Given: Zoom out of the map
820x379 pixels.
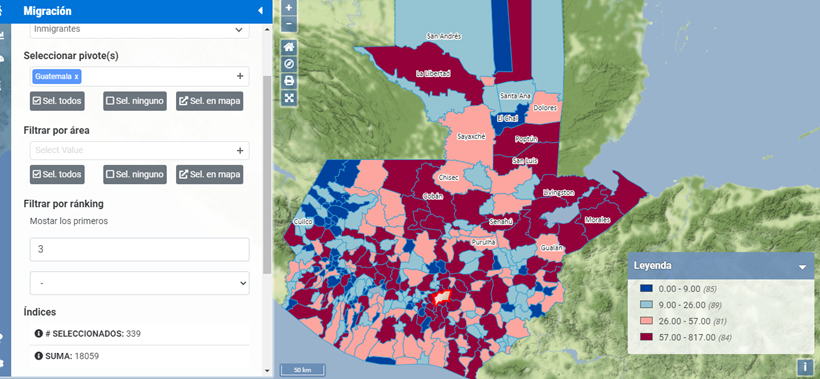Looking at the screenshot, I should click(x=289, y=24).
